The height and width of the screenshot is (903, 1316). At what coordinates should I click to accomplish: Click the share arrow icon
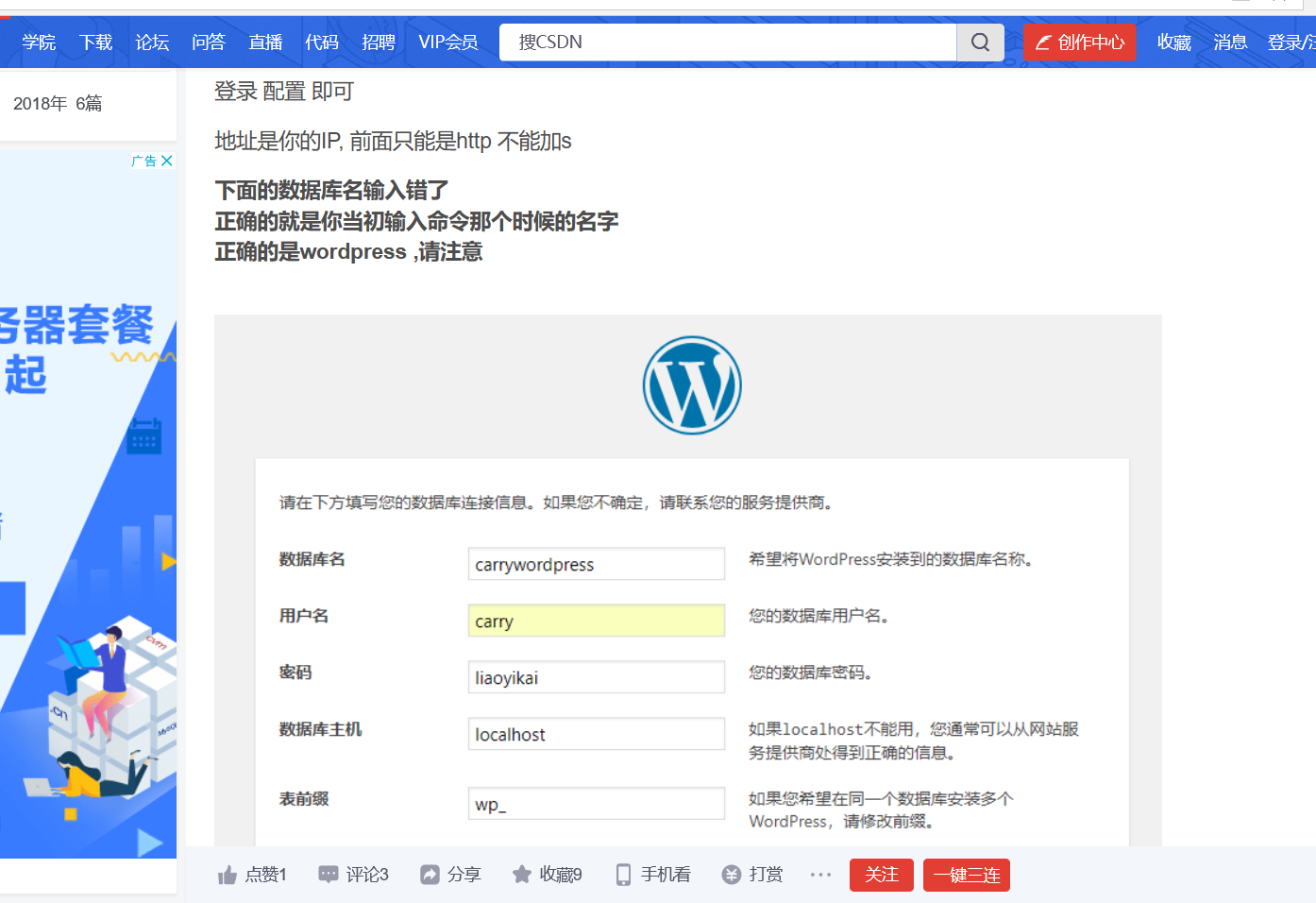click(430, 875)
